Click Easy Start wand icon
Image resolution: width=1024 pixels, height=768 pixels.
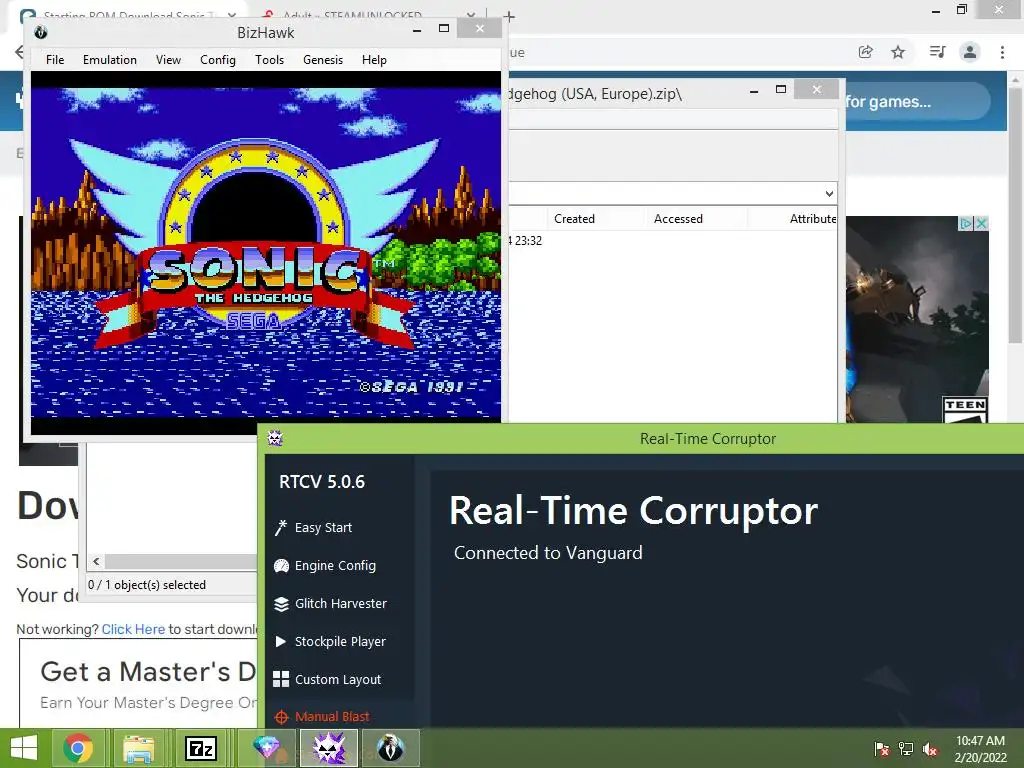tap(281, 527)
